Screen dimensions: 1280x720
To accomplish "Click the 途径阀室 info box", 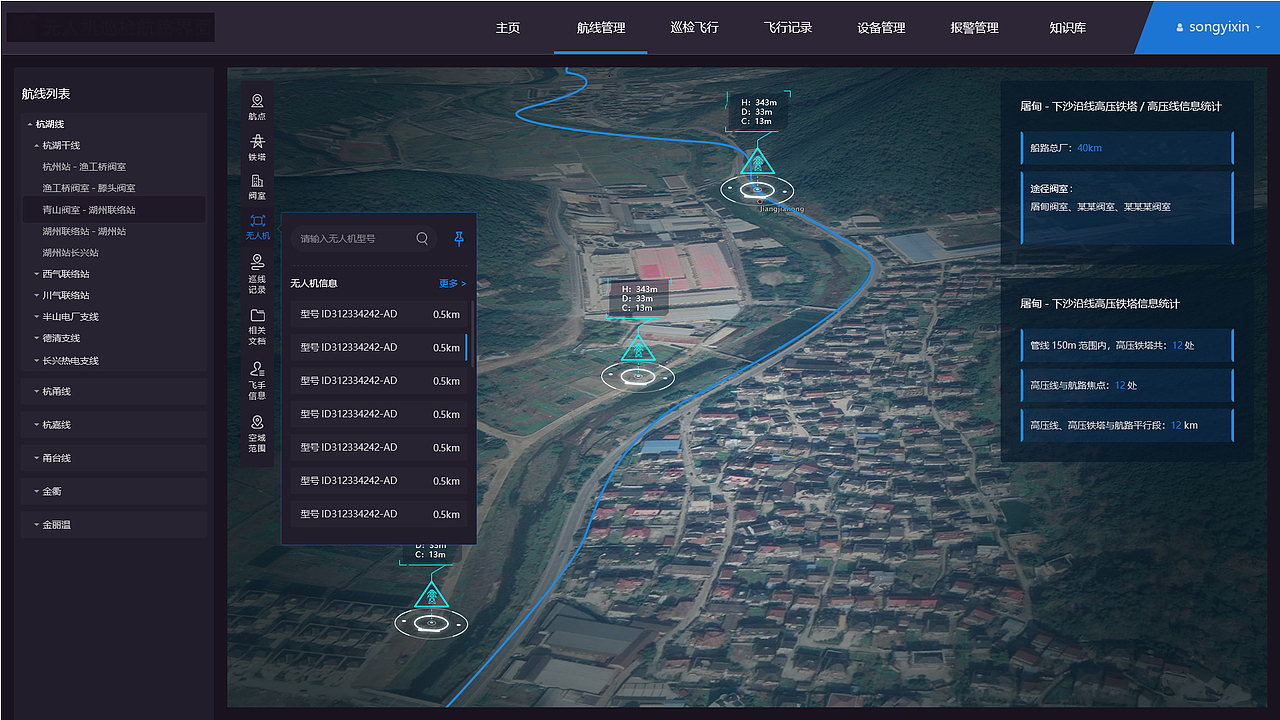I will (x=1127, y=208).
